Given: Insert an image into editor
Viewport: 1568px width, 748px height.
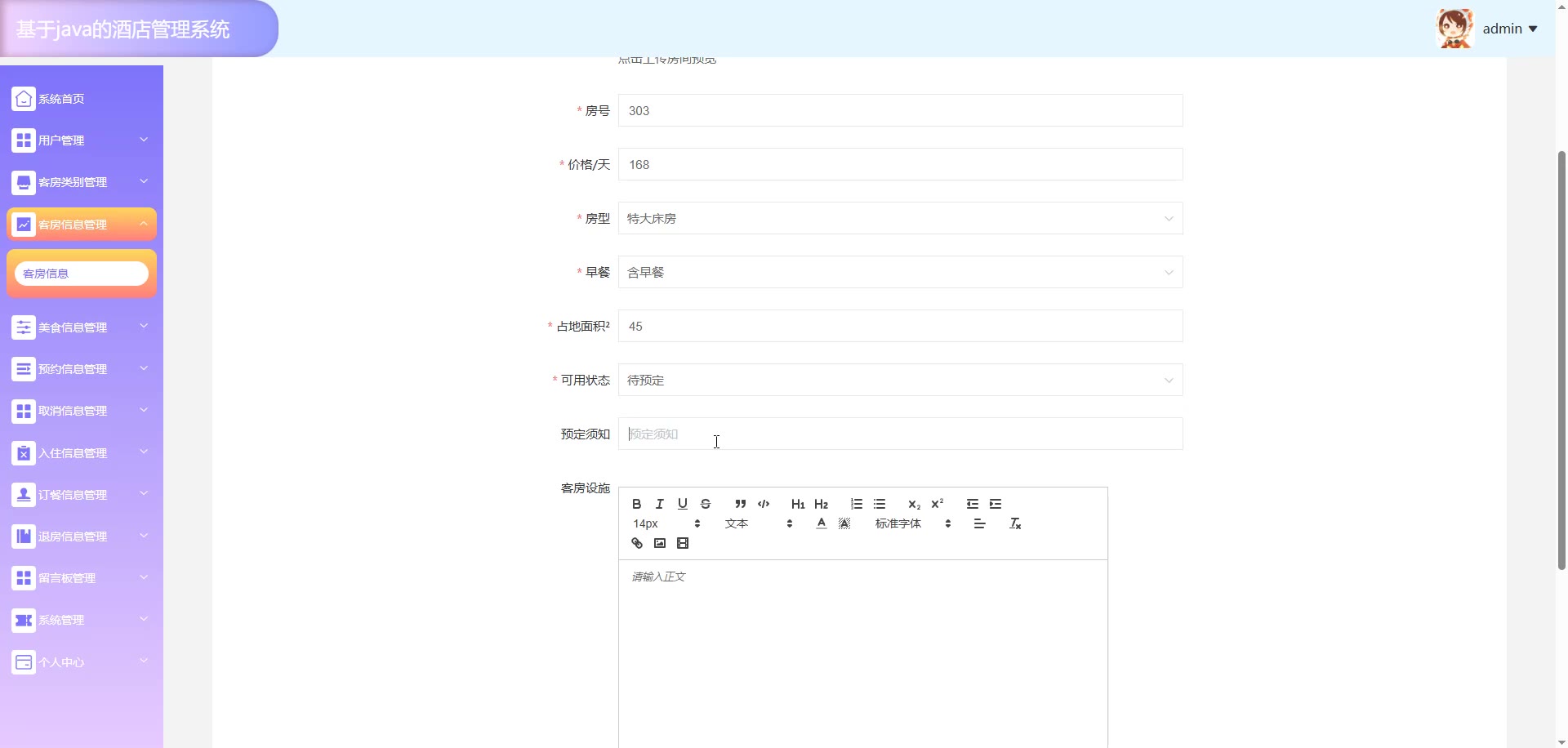Looking at the screenshot, I should [x=660, y=543].
